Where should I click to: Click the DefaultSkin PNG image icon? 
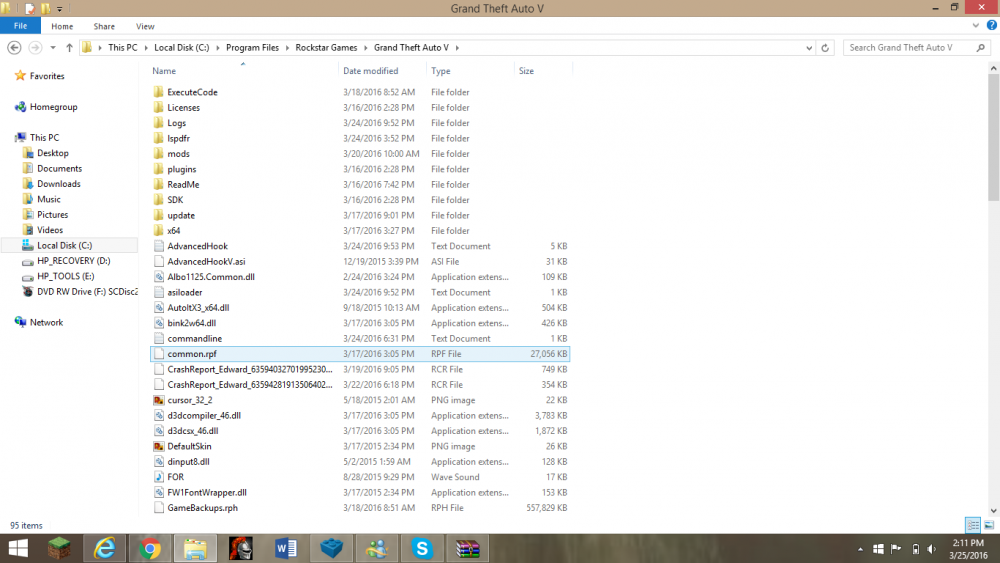[x=159, y=446]
